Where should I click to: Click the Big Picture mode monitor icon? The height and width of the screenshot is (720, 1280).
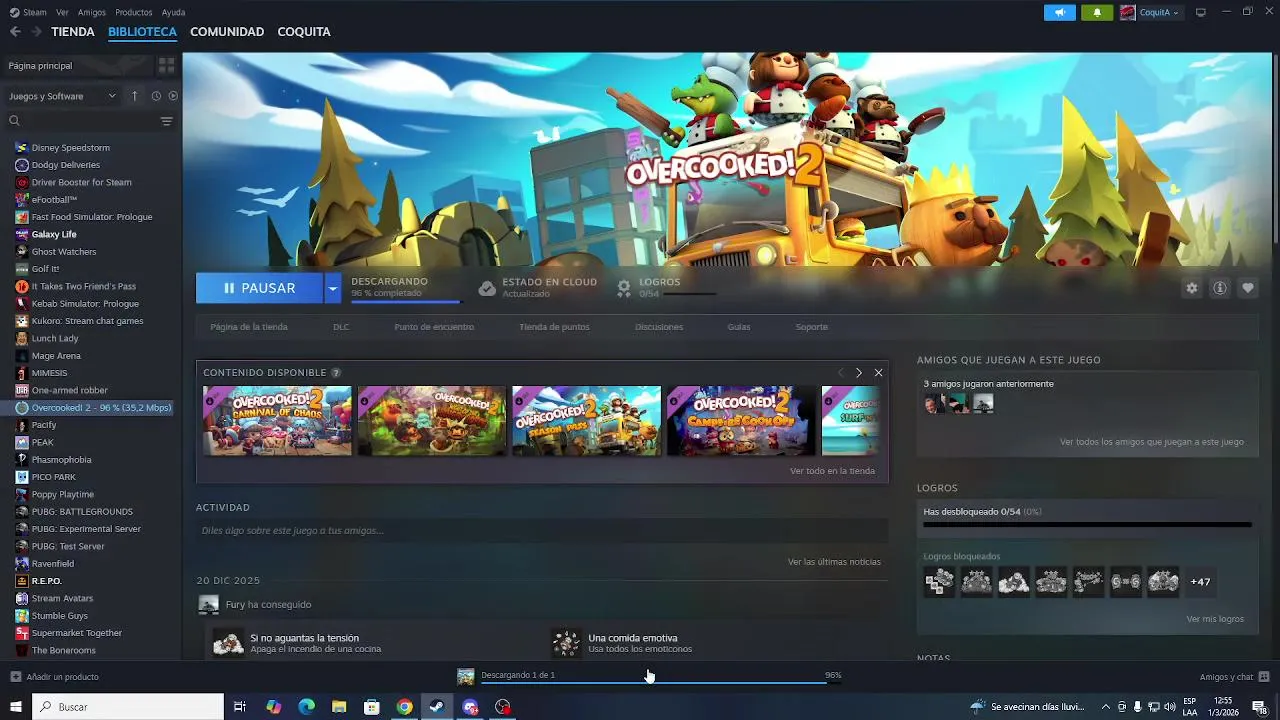pyautogui.click(x=1201, y=12)
